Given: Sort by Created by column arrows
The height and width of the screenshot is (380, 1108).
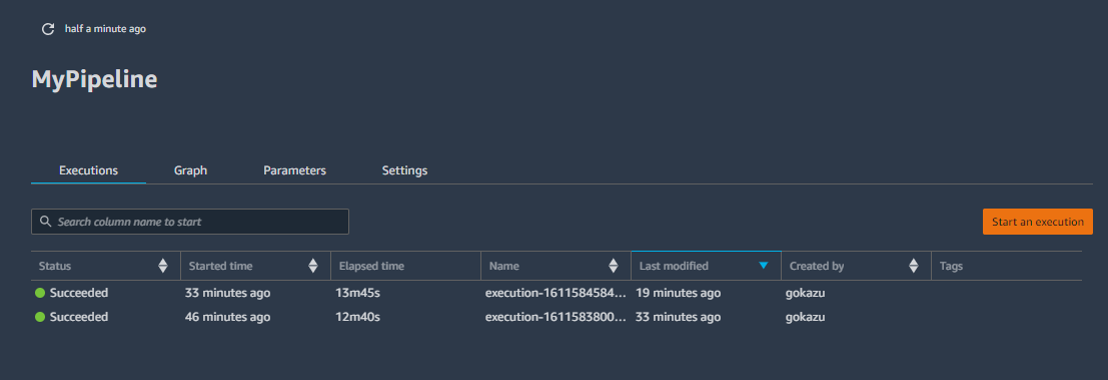Looking at the screenshot, I should coord(914,266).
